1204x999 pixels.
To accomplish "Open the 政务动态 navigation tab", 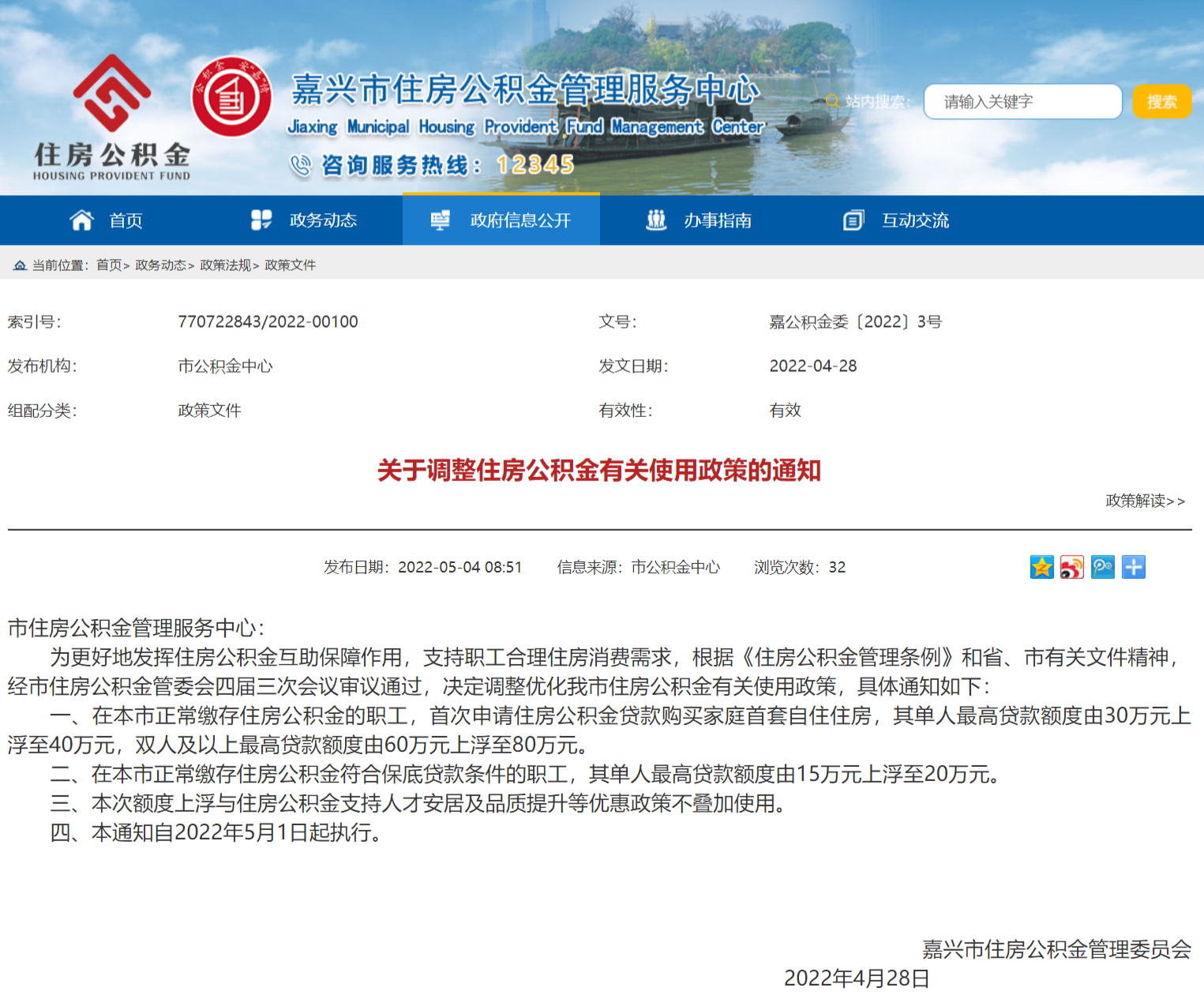I will coord(304,220).
